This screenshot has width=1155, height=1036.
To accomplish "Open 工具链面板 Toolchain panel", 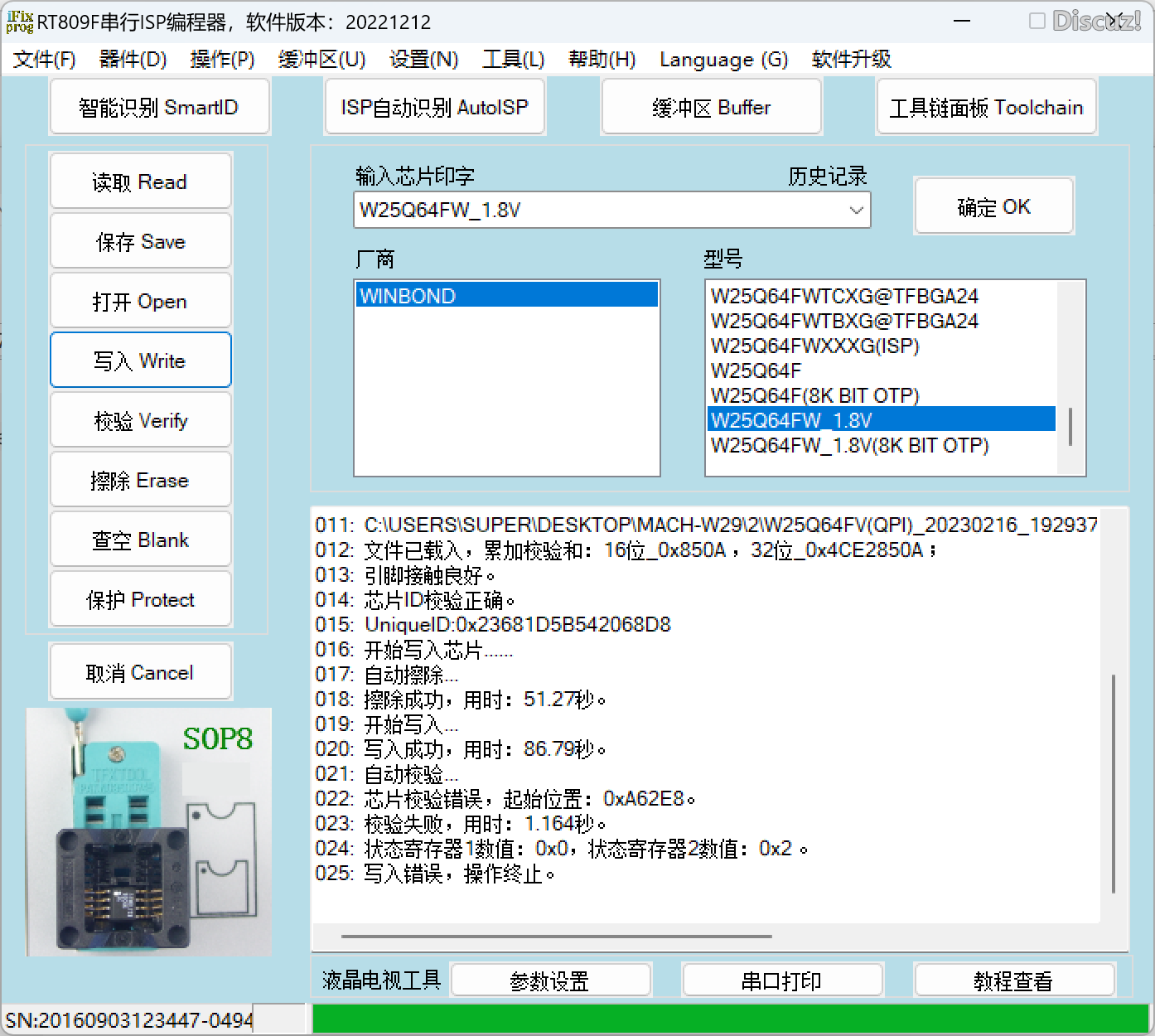I will 986,108.
